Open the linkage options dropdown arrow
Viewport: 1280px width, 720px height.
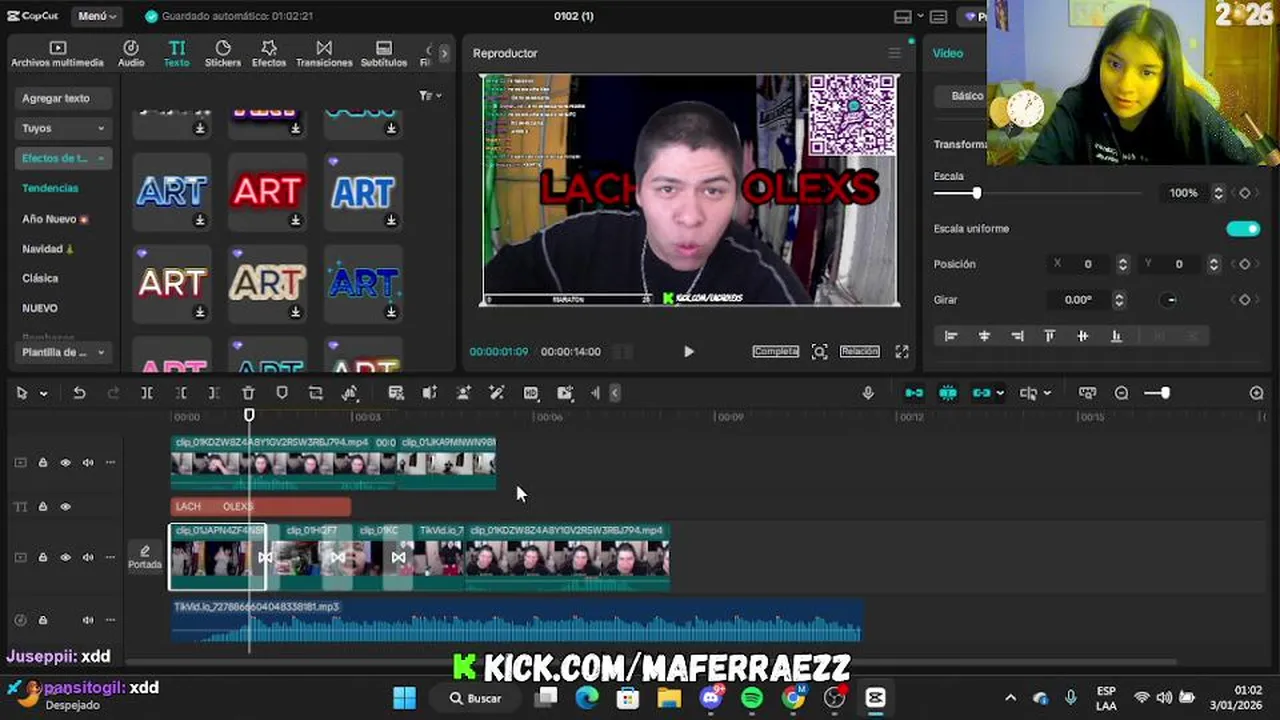(999, 394)
